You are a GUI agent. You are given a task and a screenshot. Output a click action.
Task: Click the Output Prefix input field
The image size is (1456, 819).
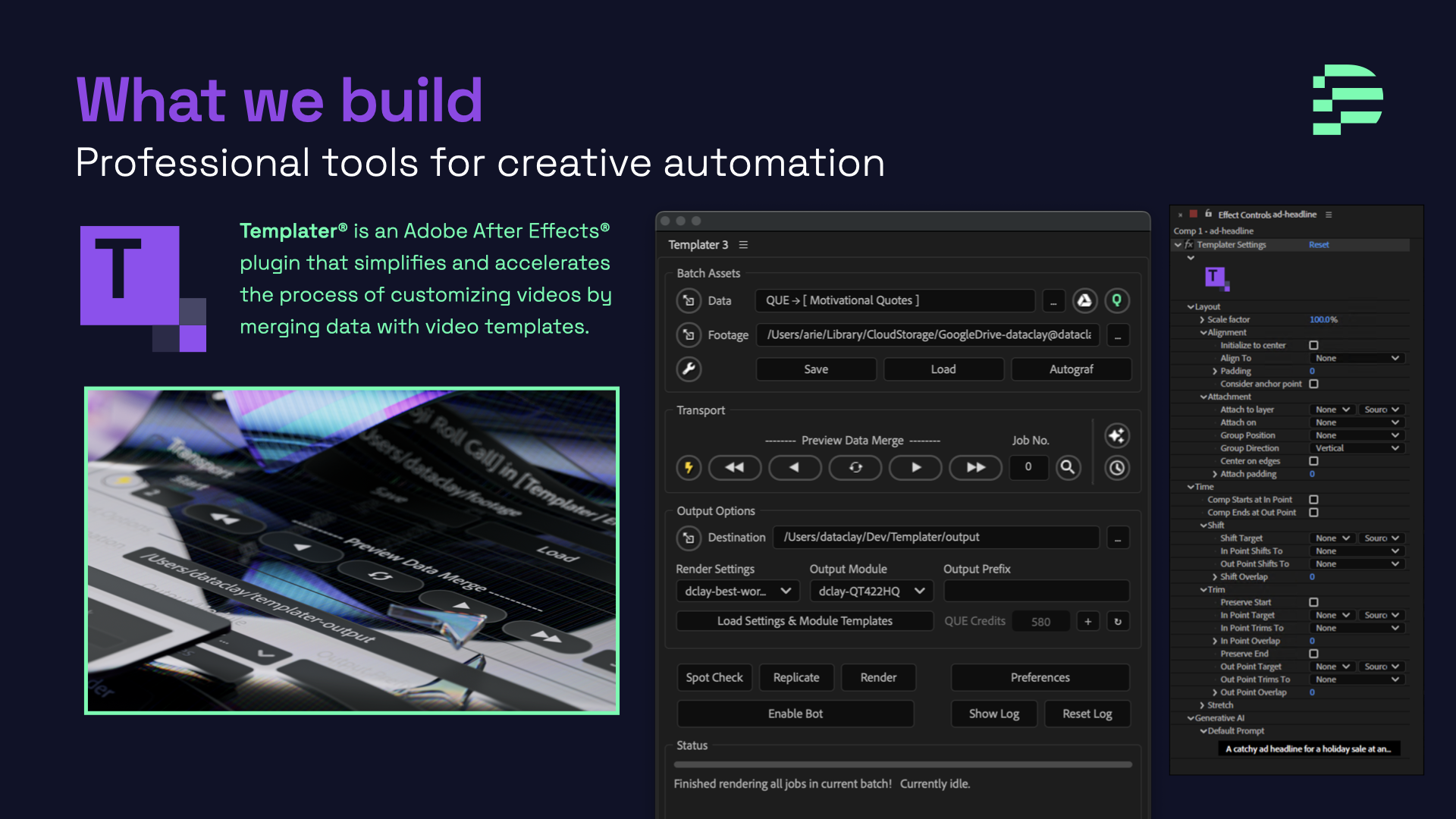click(1037, 591)
